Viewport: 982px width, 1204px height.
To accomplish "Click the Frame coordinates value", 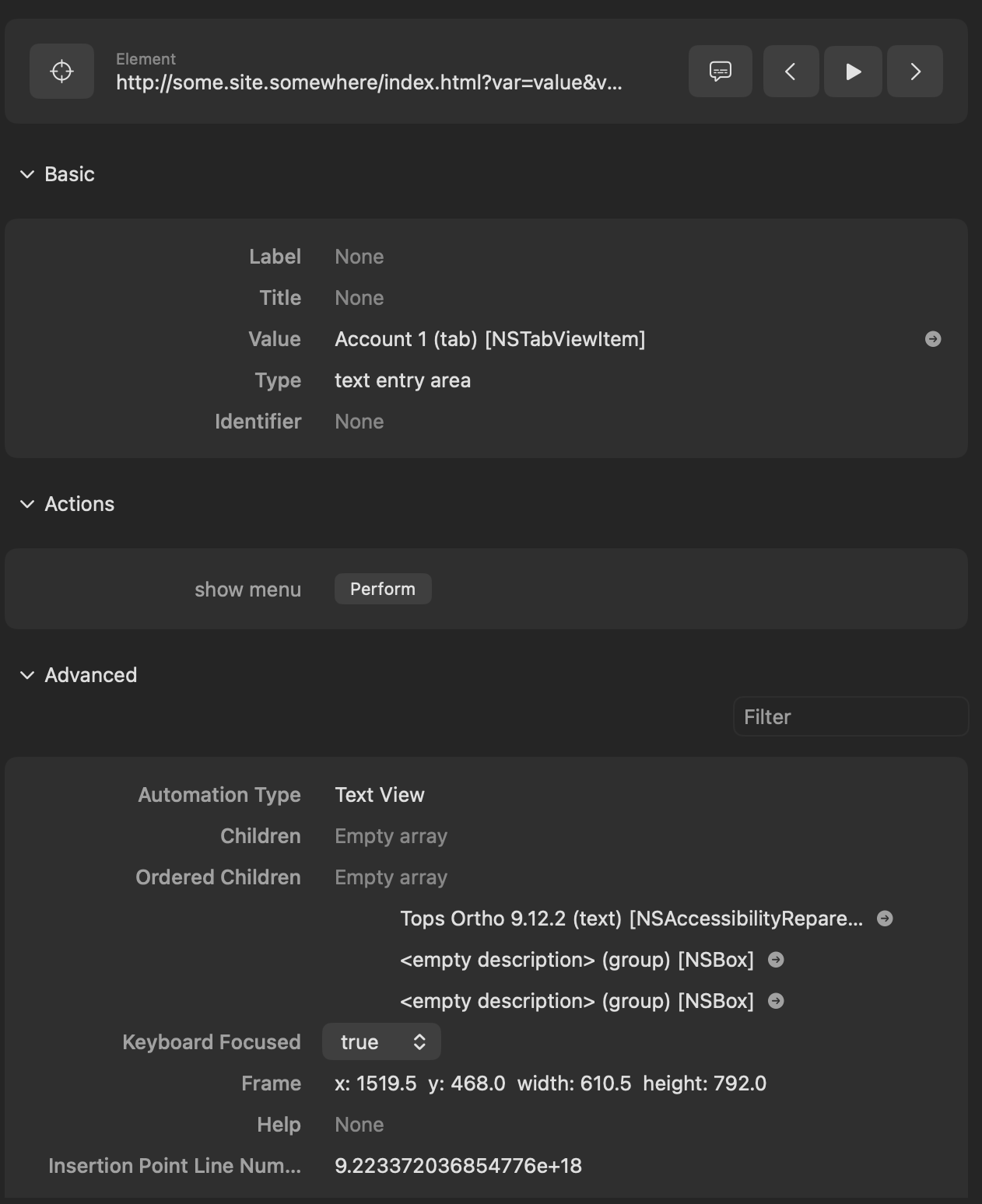I will point(550,1083).
